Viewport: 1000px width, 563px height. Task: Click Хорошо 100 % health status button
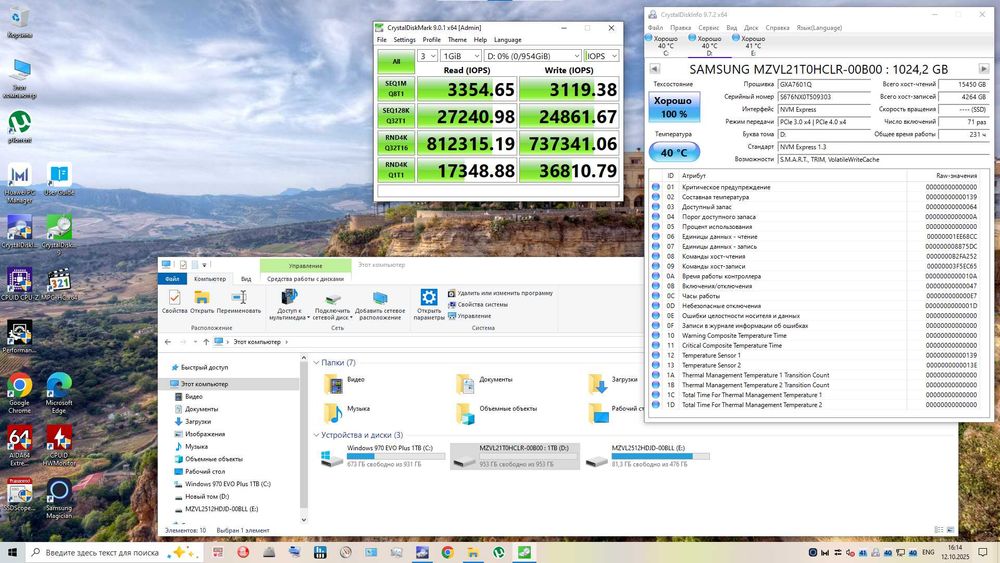[x=673, y=107]
